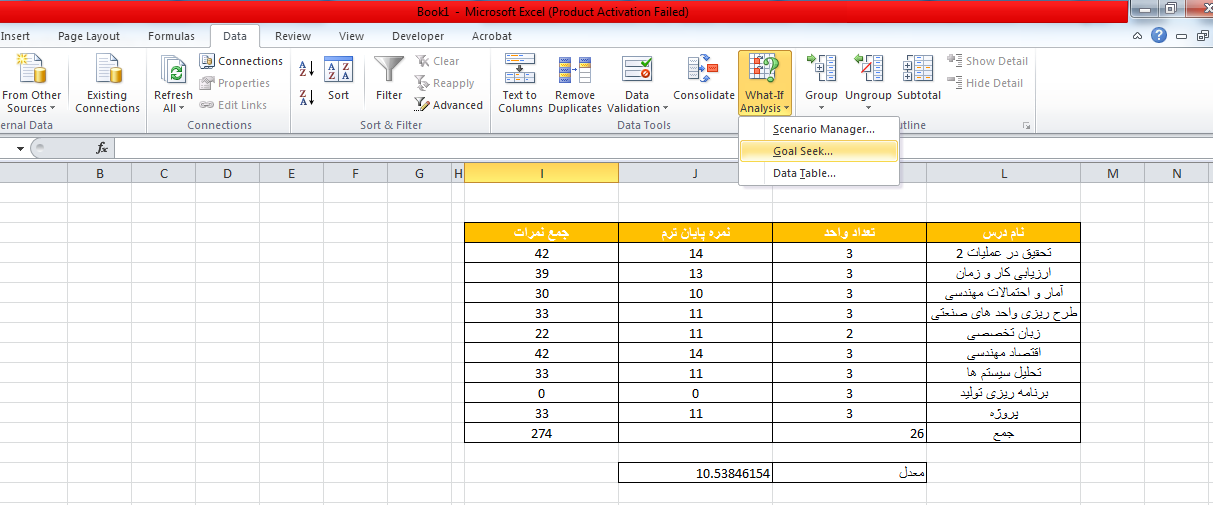Open the Developer tab

coord(417,36)
